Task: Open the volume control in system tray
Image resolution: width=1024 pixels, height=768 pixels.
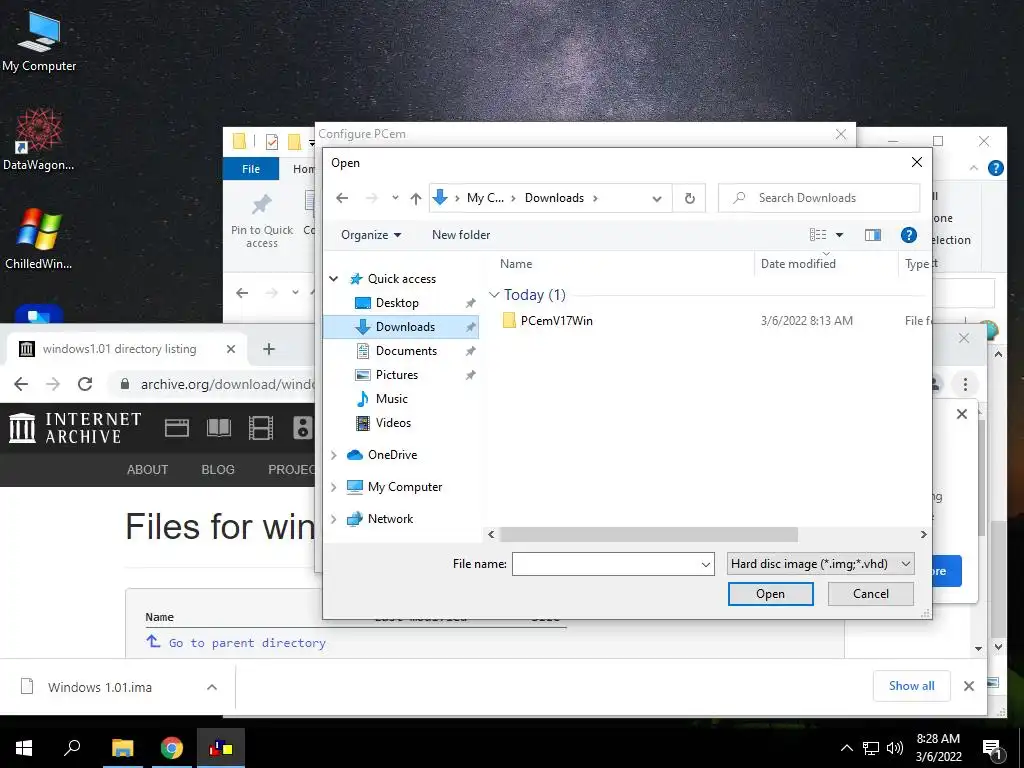Action: [895, 748]
